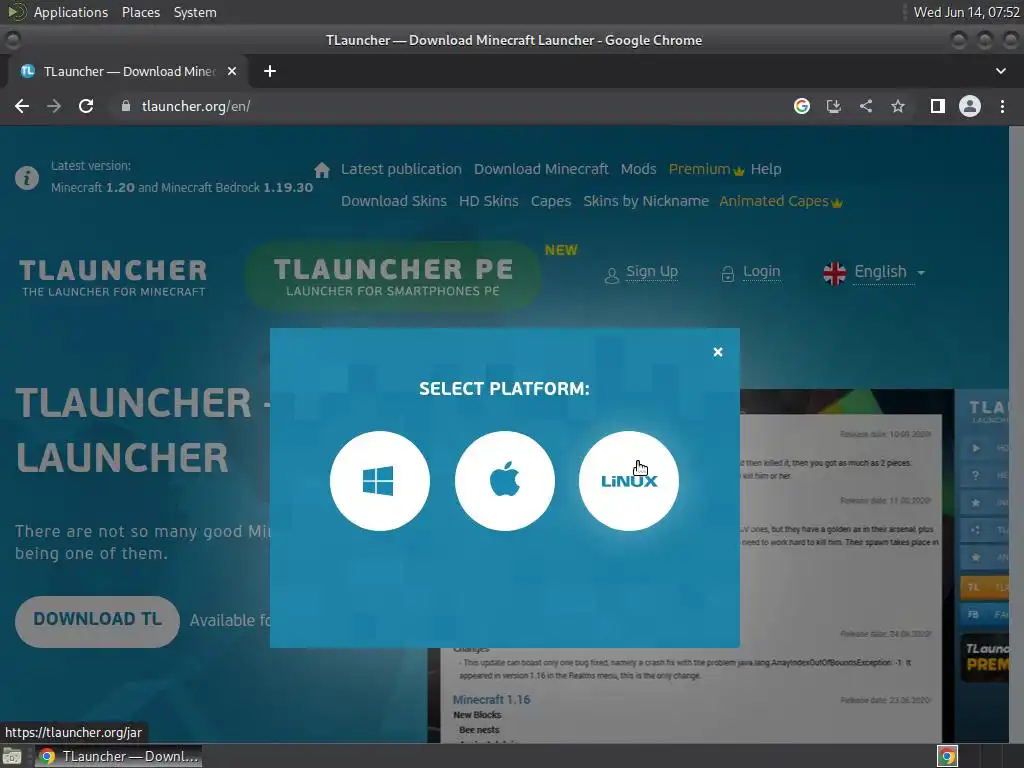Screen dimensions: 1024x768
Task: Bookmark this tab with the star
Action: [898, 106]
